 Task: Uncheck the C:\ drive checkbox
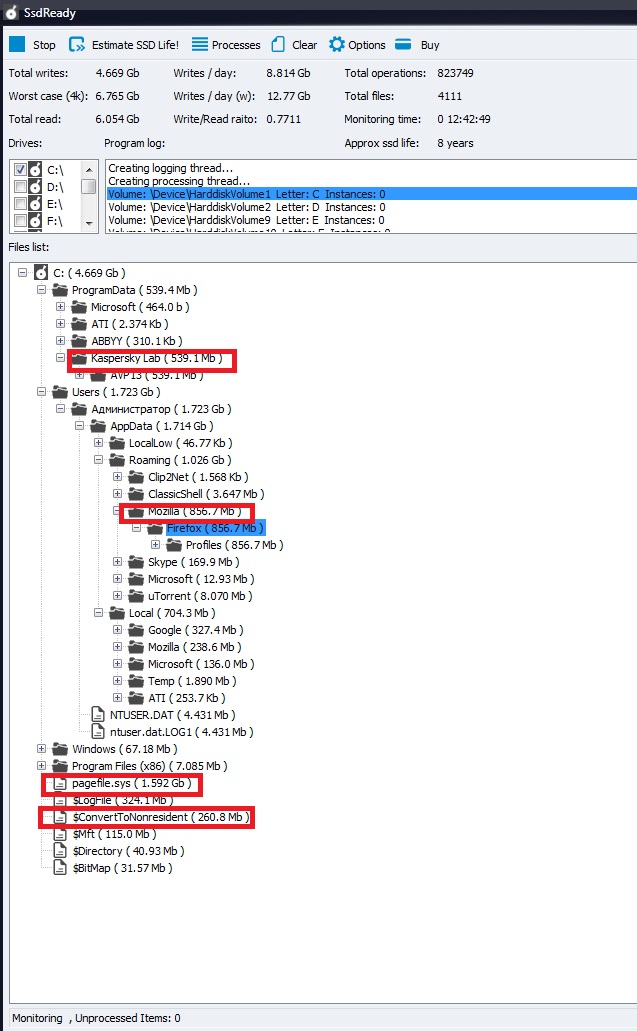20,170
